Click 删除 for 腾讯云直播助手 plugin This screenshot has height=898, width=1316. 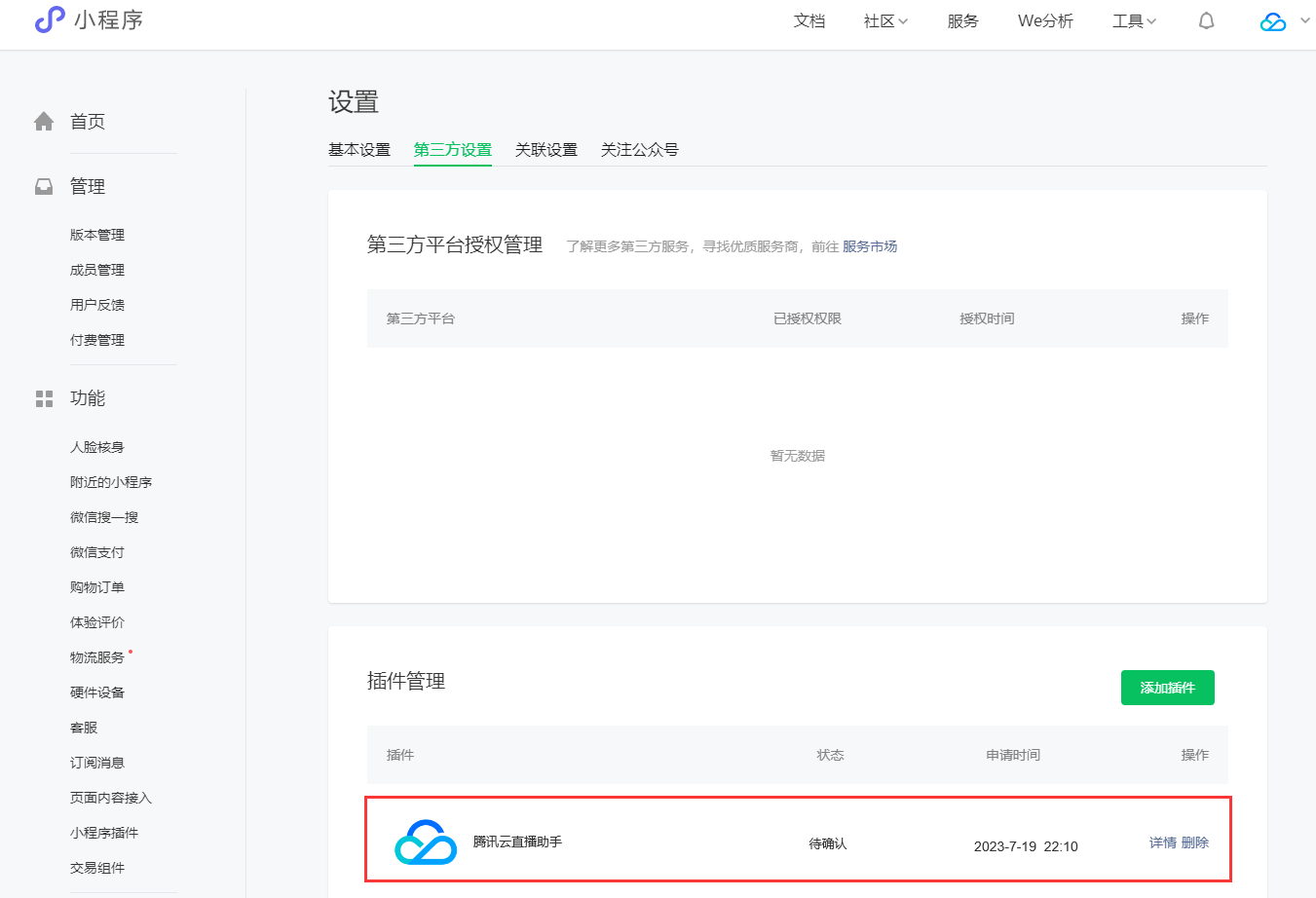point(1195,842)
